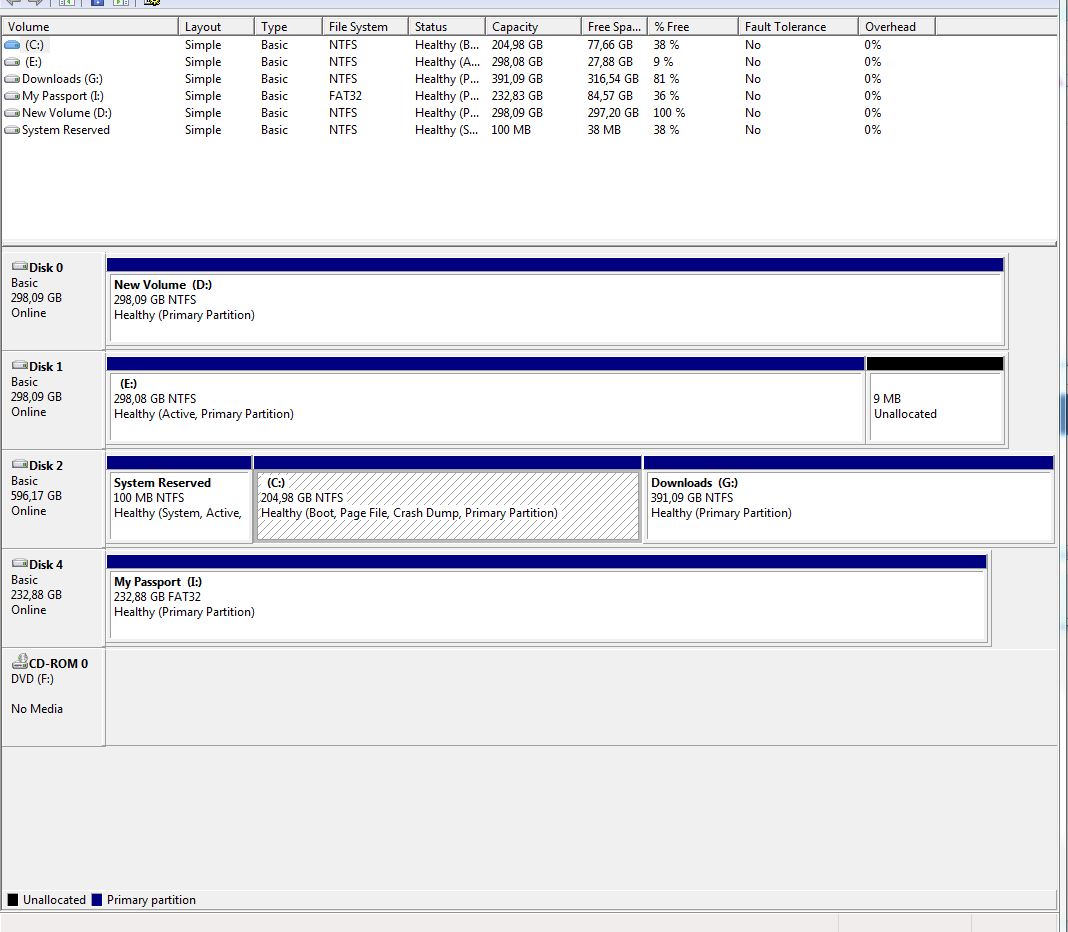The image size is (1068, 932).
Task: Select the hatched (C:) partition on Disk 2
Action: click(447, 505)
